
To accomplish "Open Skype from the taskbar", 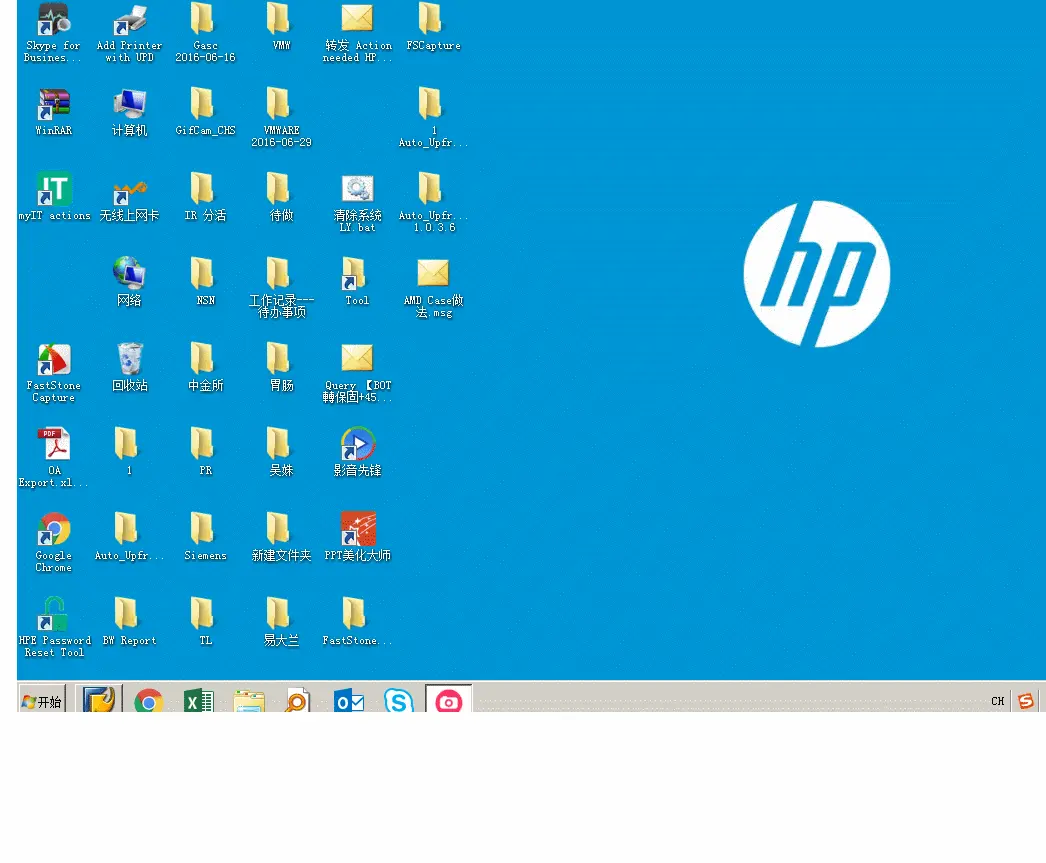I will point(398,700).
